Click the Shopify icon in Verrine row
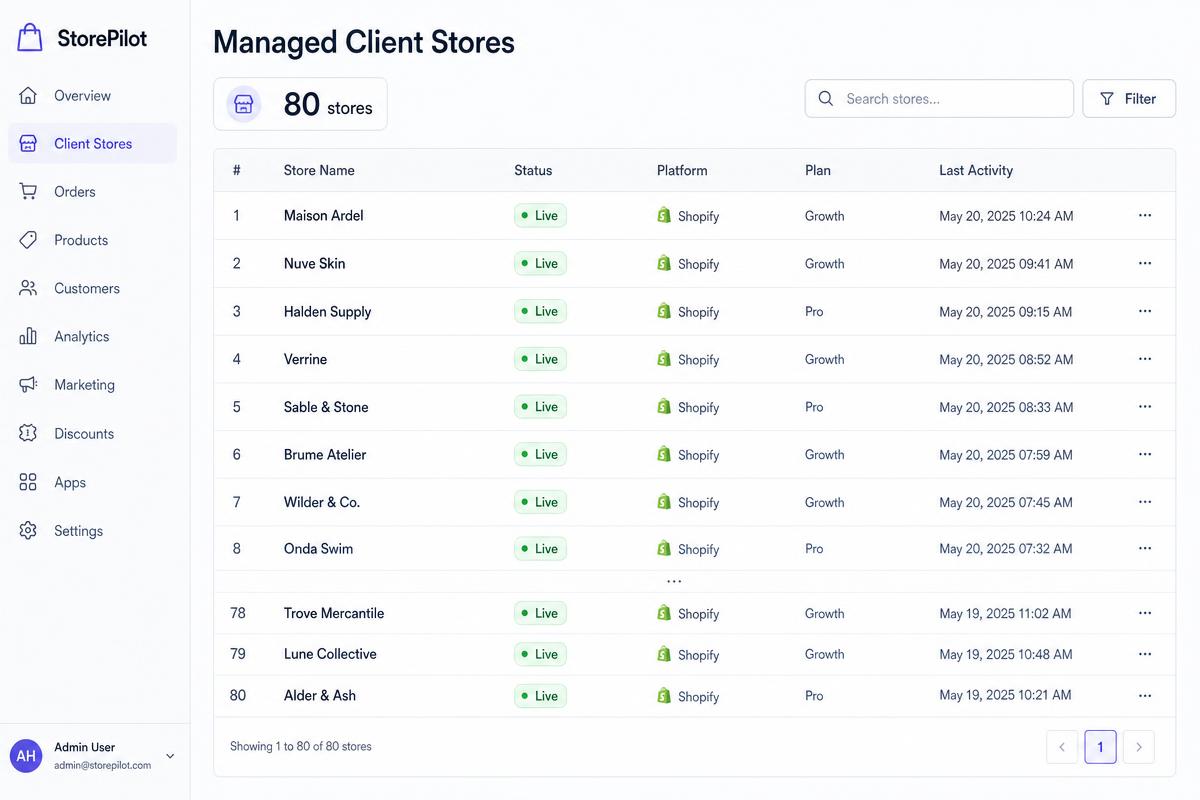Viewport: 1200px width, 800px height. 664,359
